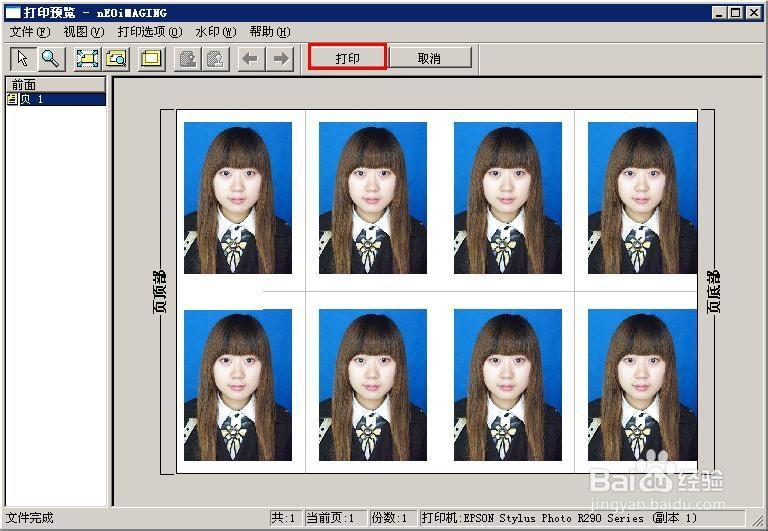The image size is (768, 531).
Task: Click the 当前页:1 status bar entry
Action: point(335,518)
